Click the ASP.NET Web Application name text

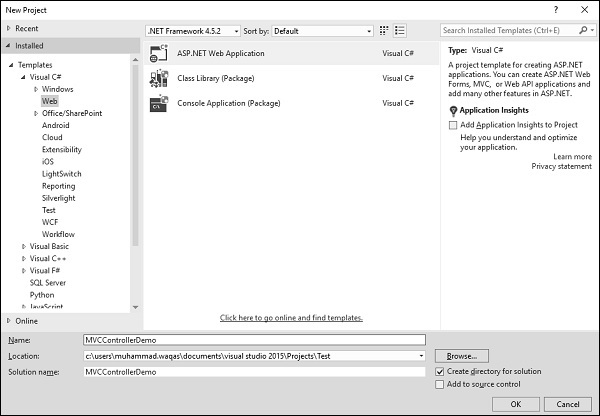(221, 54)
